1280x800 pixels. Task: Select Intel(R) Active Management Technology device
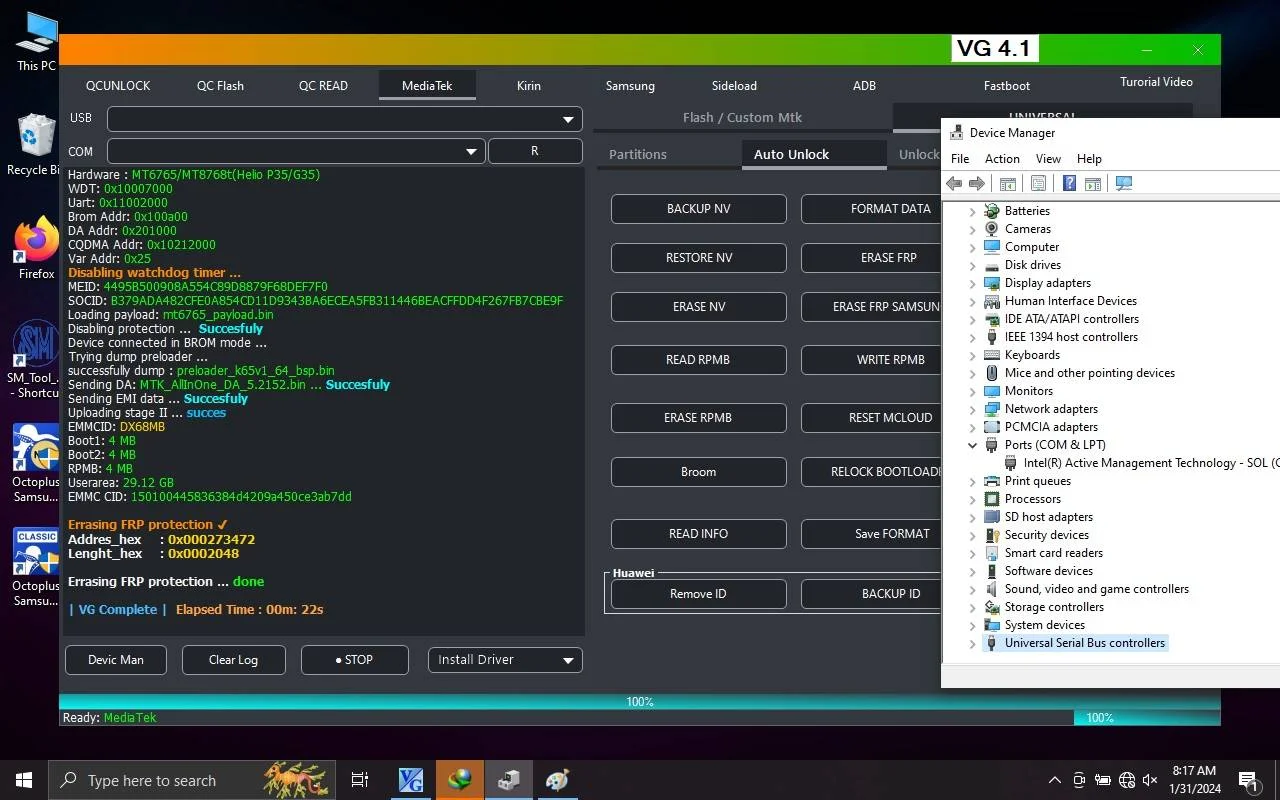click(x=1141, y=463)
